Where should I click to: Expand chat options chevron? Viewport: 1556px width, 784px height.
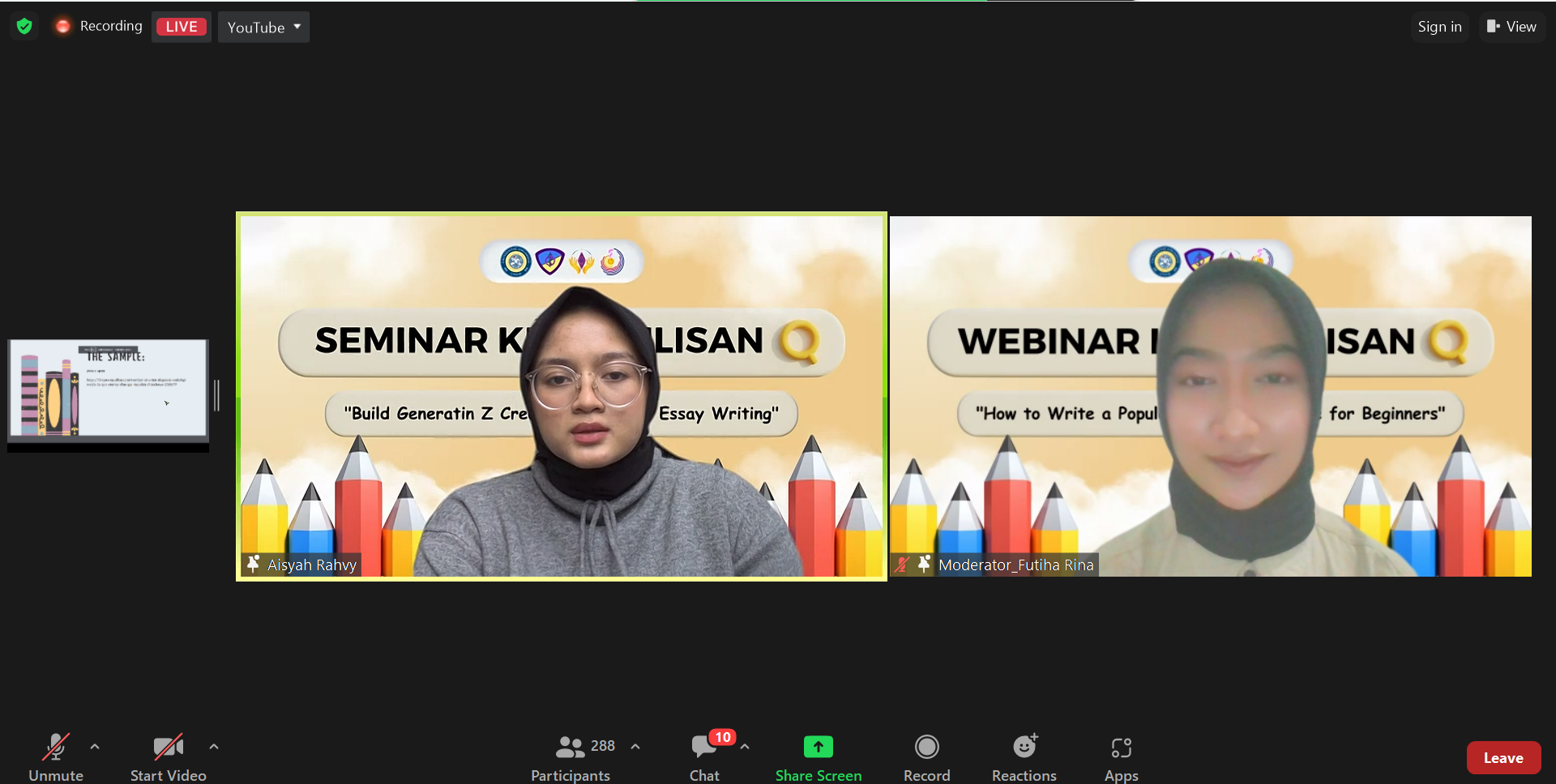745,747
